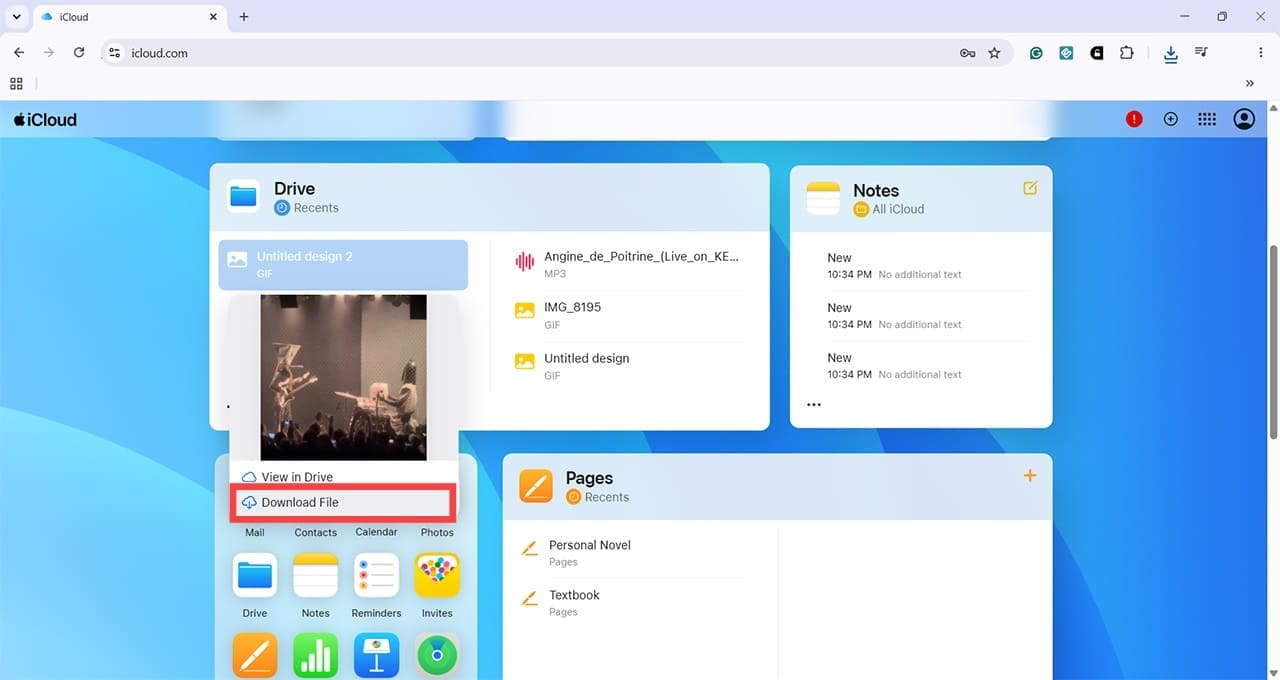Open Contacts app label
Screen dimensions: 1280x680
(316, 533)
